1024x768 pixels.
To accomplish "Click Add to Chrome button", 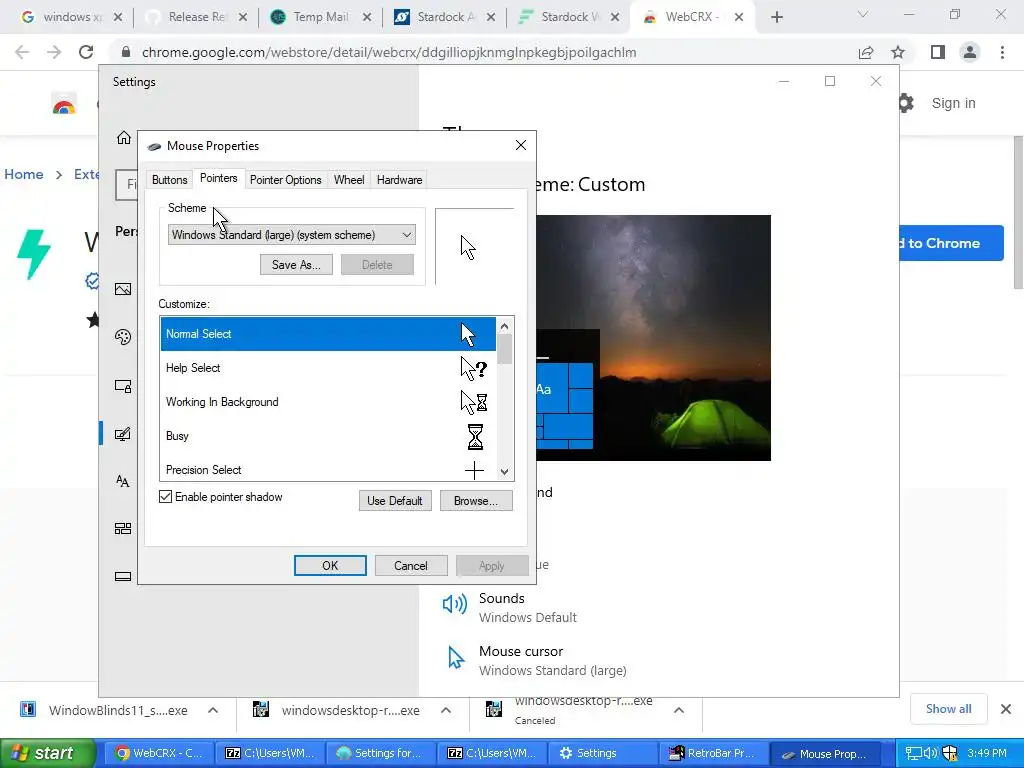I will pos(950,243).
